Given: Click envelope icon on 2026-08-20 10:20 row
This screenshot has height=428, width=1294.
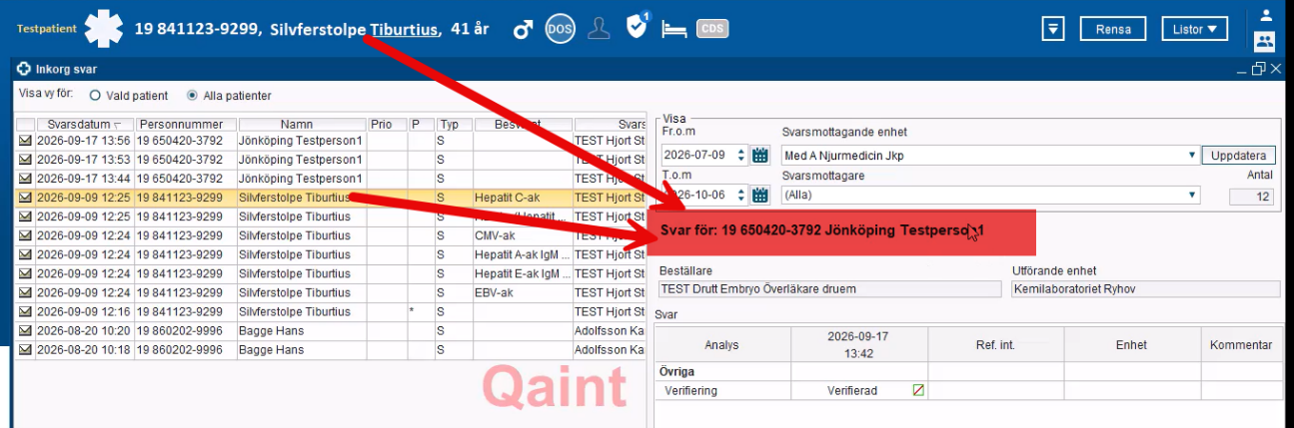Looking at the screenshot, I should coord(25,331).
